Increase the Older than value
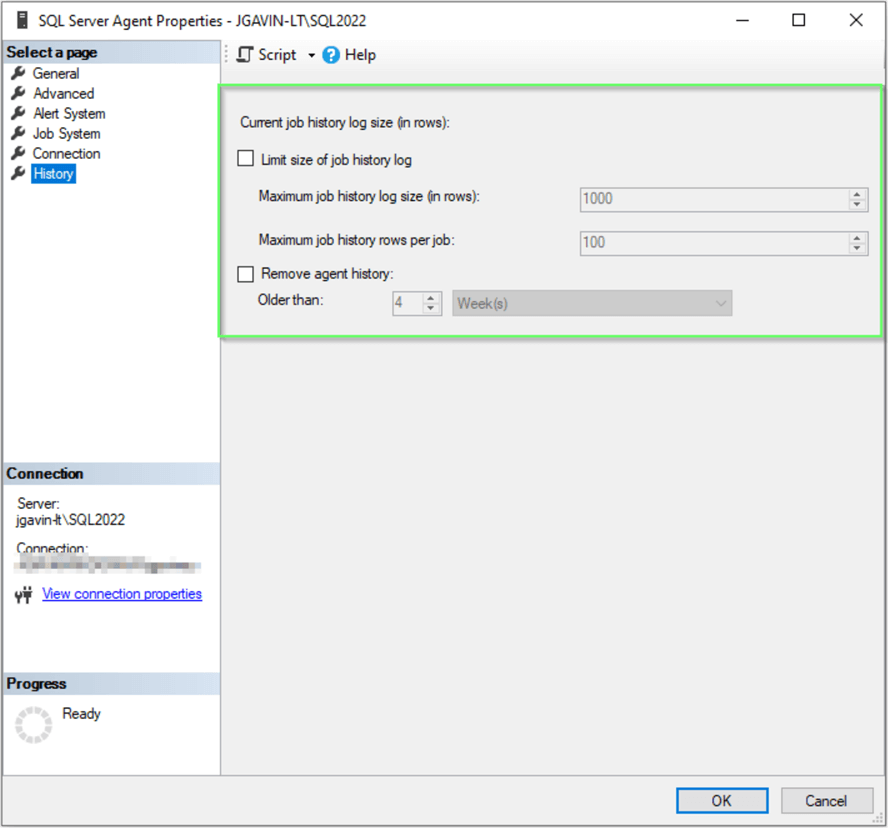The height and width of the screenshot is (828, 888). coord(431,297)
